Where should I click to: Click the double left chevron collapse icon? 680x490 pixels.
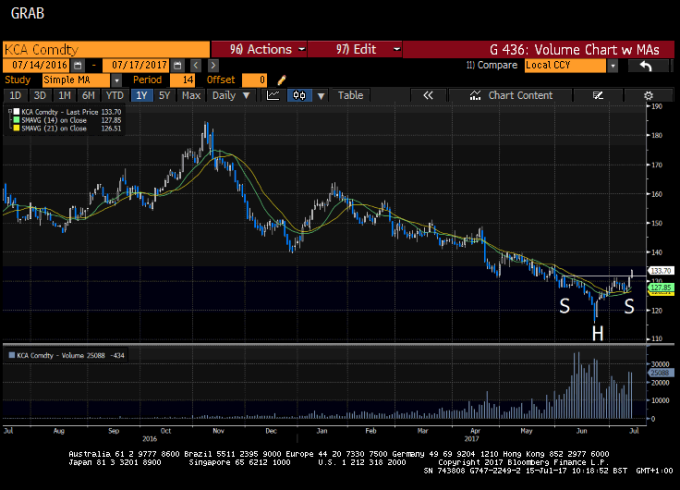tap(428, 95)
